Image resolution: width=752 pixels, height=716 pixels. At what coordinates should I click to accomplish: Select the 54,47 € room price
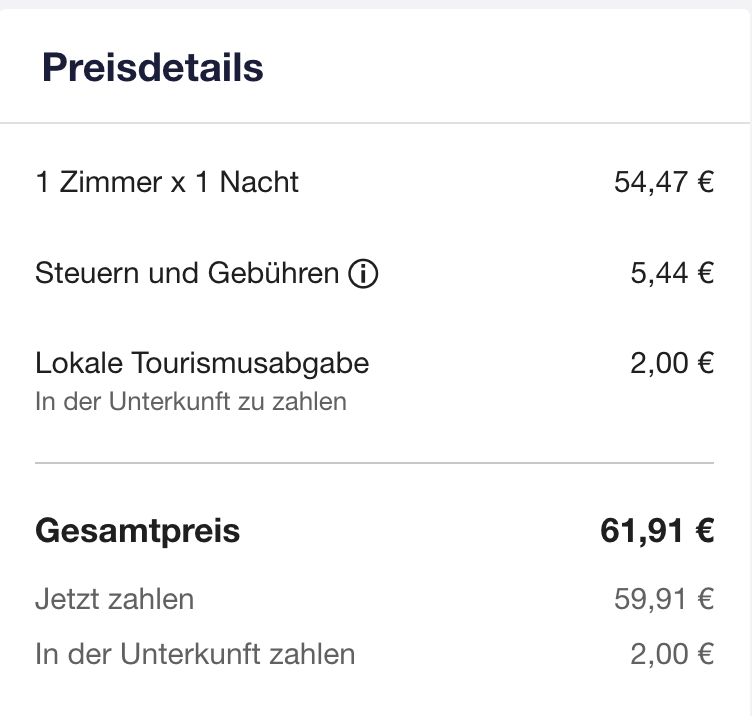[x=664, y=182]
